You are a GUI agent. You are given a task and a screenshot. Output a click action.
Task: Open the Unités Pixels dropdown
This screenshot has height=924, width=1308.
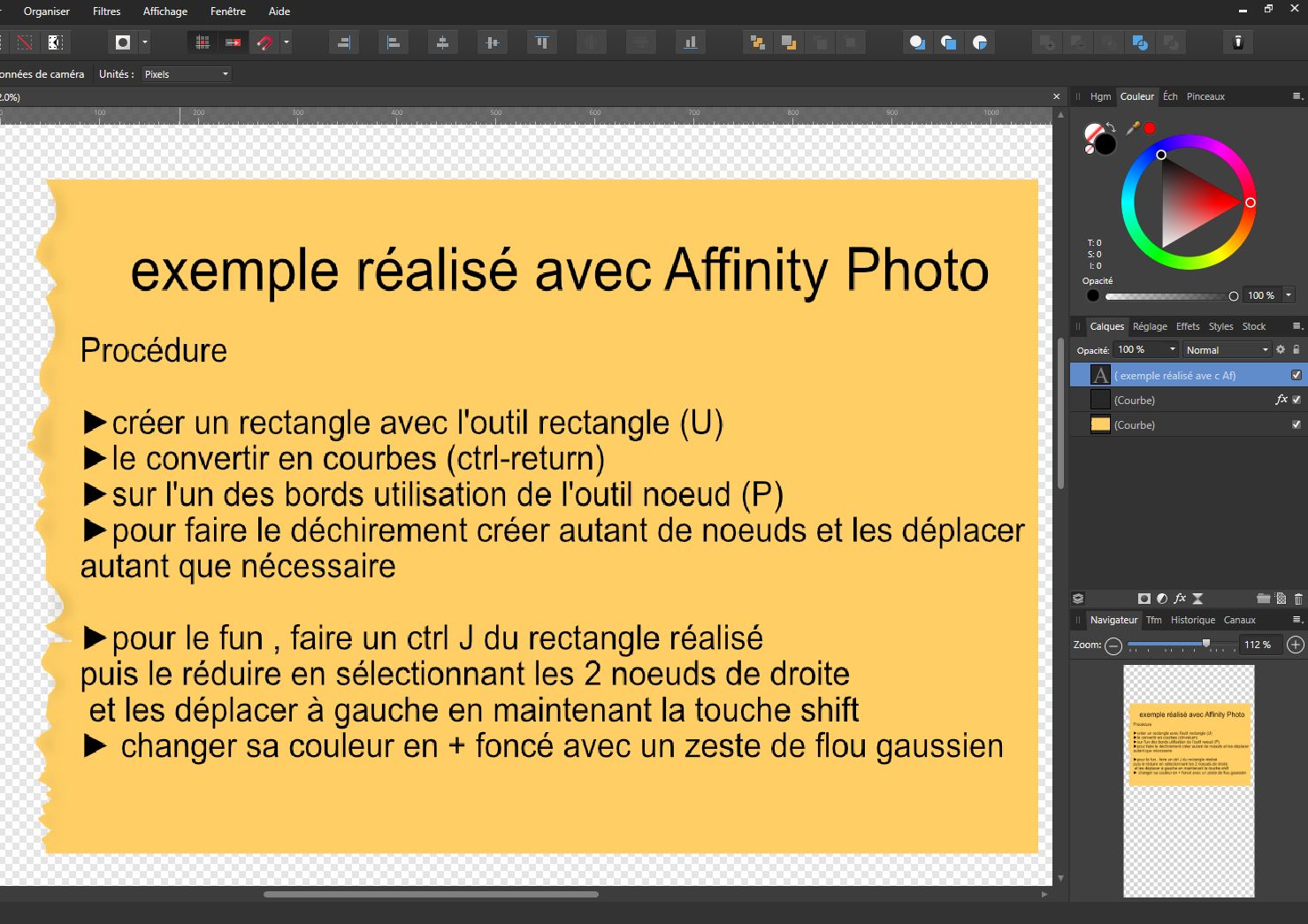[186, 74]
